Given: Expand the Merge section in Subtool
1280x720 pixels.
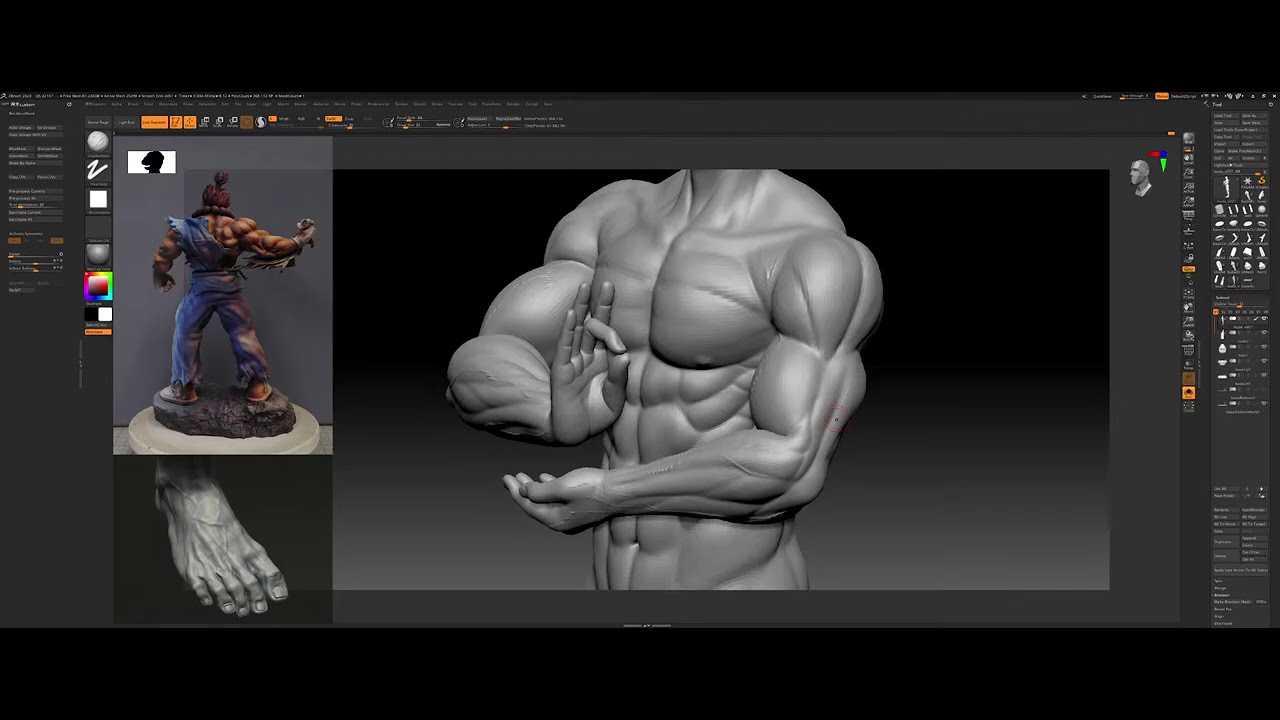Looking at the screenshot, I should click(x=1220, y=588).
